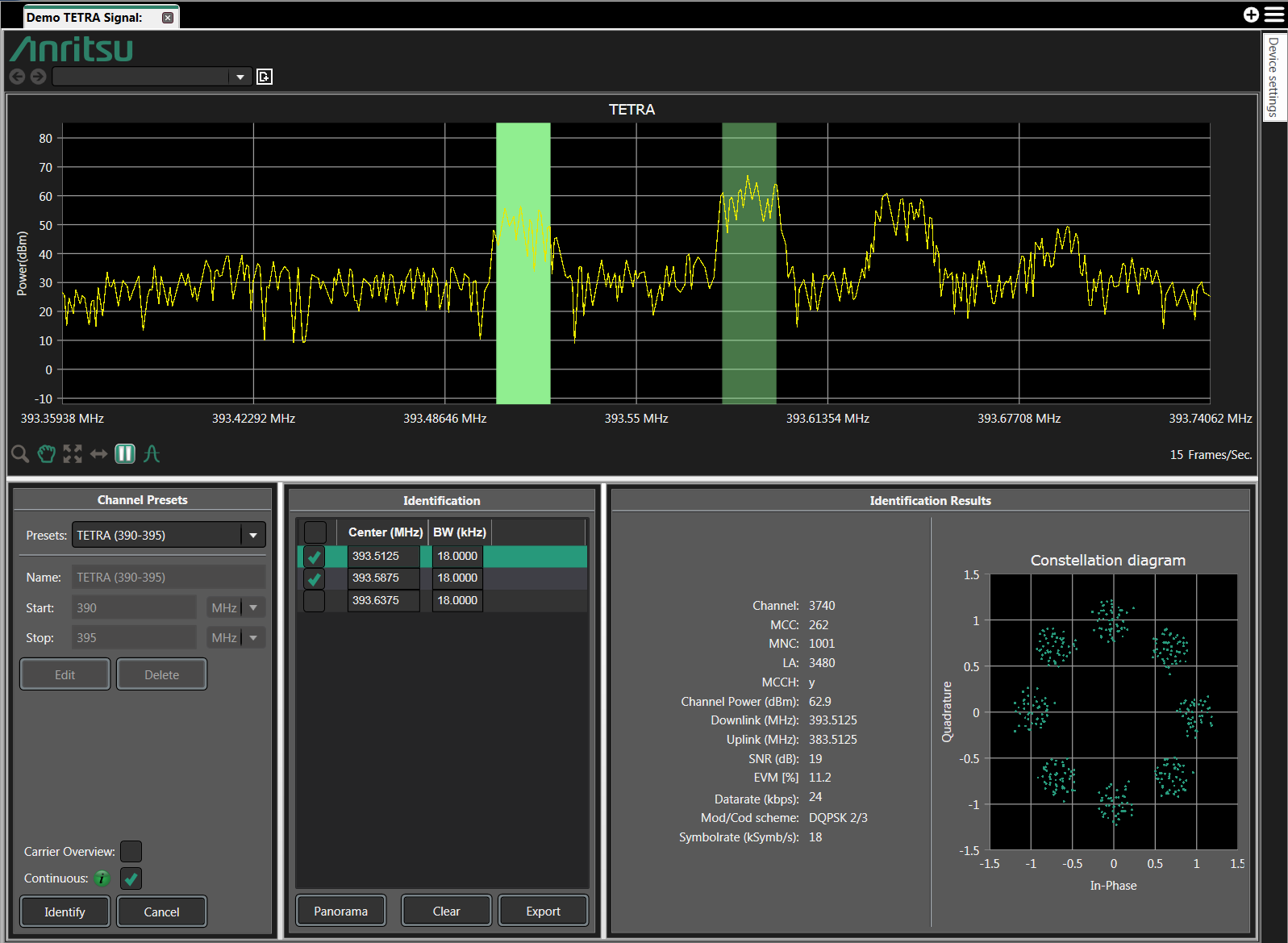Uncheck the 393.5125 MHz channel row
Image resolution: width=1288 pixels, height=943 pixels.
point(315,557)
